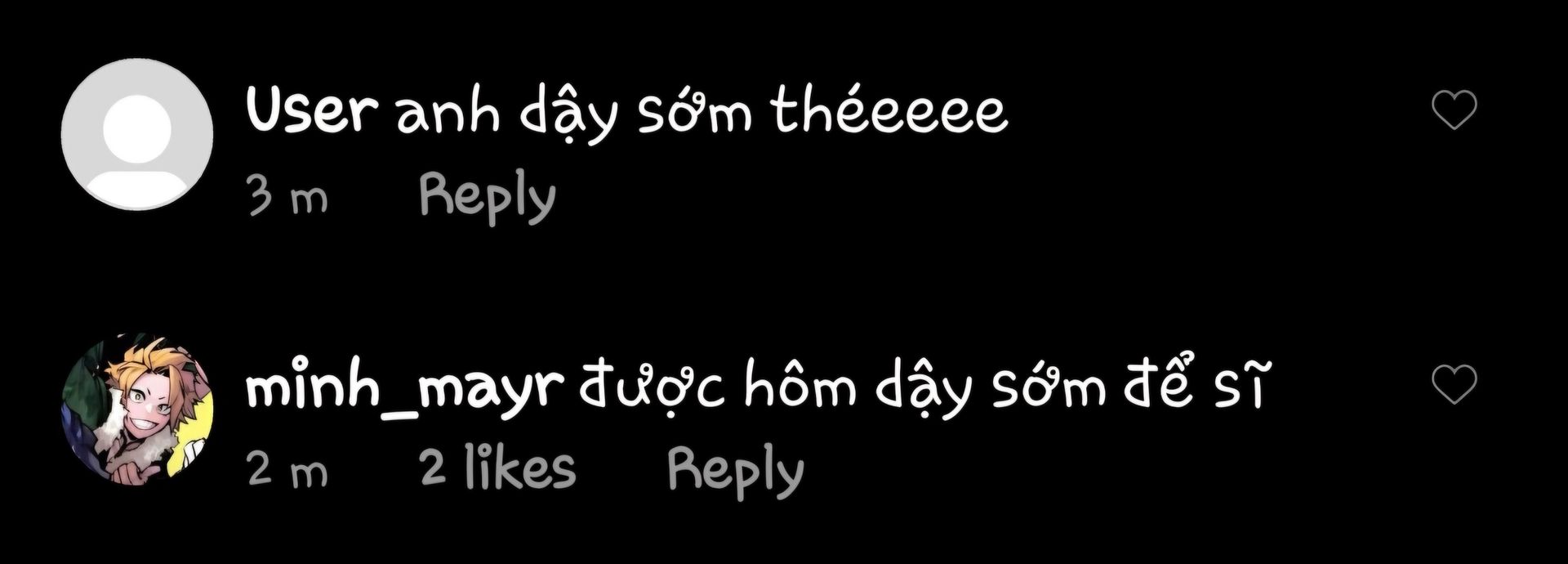The width and height of the screenshot is (1568, 564).
Task: Open minh_mayr's anime profile picture
Action: (x=137, y=409)
